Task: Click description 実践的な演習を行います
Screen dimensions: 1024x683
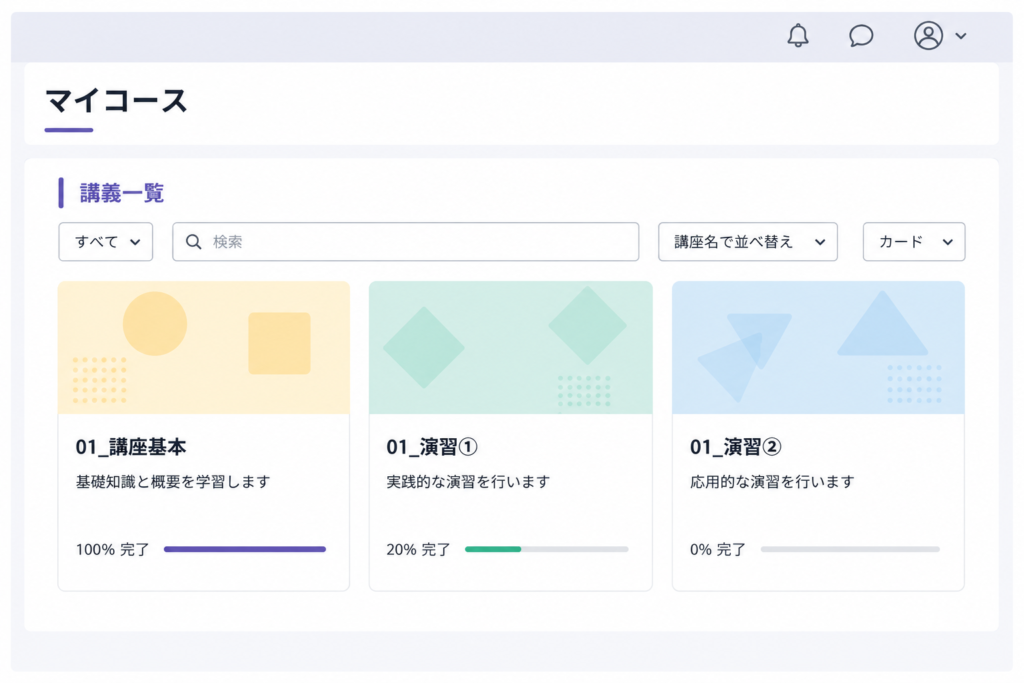Action: tap(468, 482)
